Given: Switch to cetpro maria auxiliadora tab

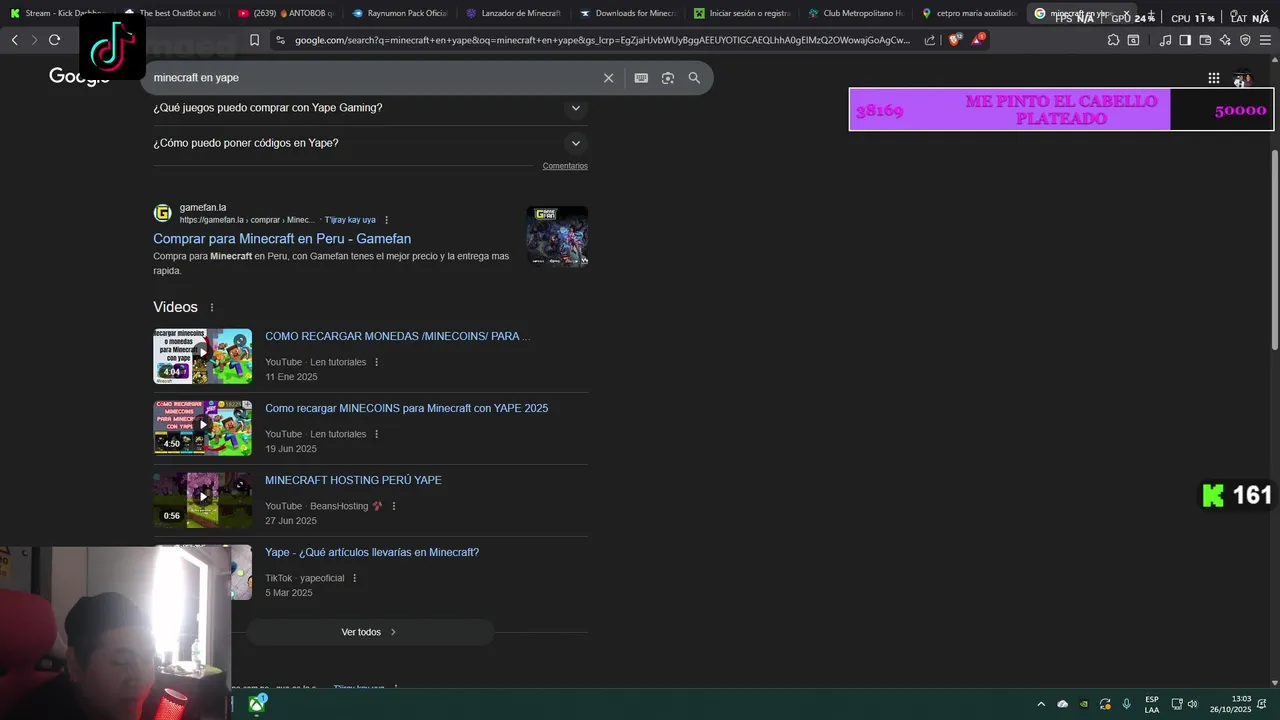Looking at the screenshot, I should pos(969,13).
